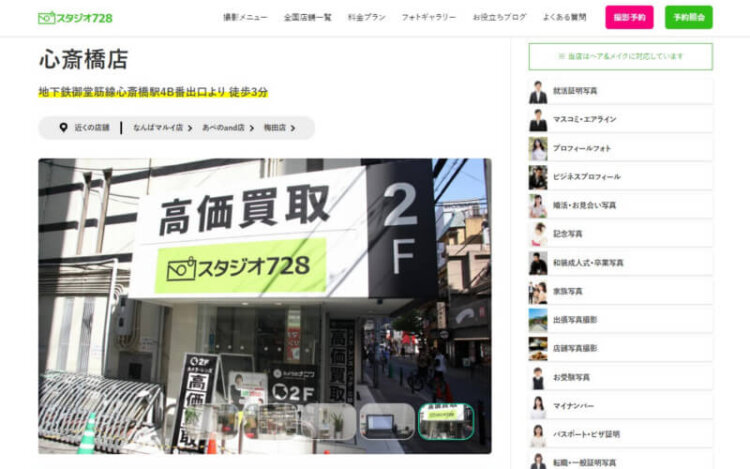Click the ヘア&メイク notice banner
750x469 pixels.
(x=620, y=56)
